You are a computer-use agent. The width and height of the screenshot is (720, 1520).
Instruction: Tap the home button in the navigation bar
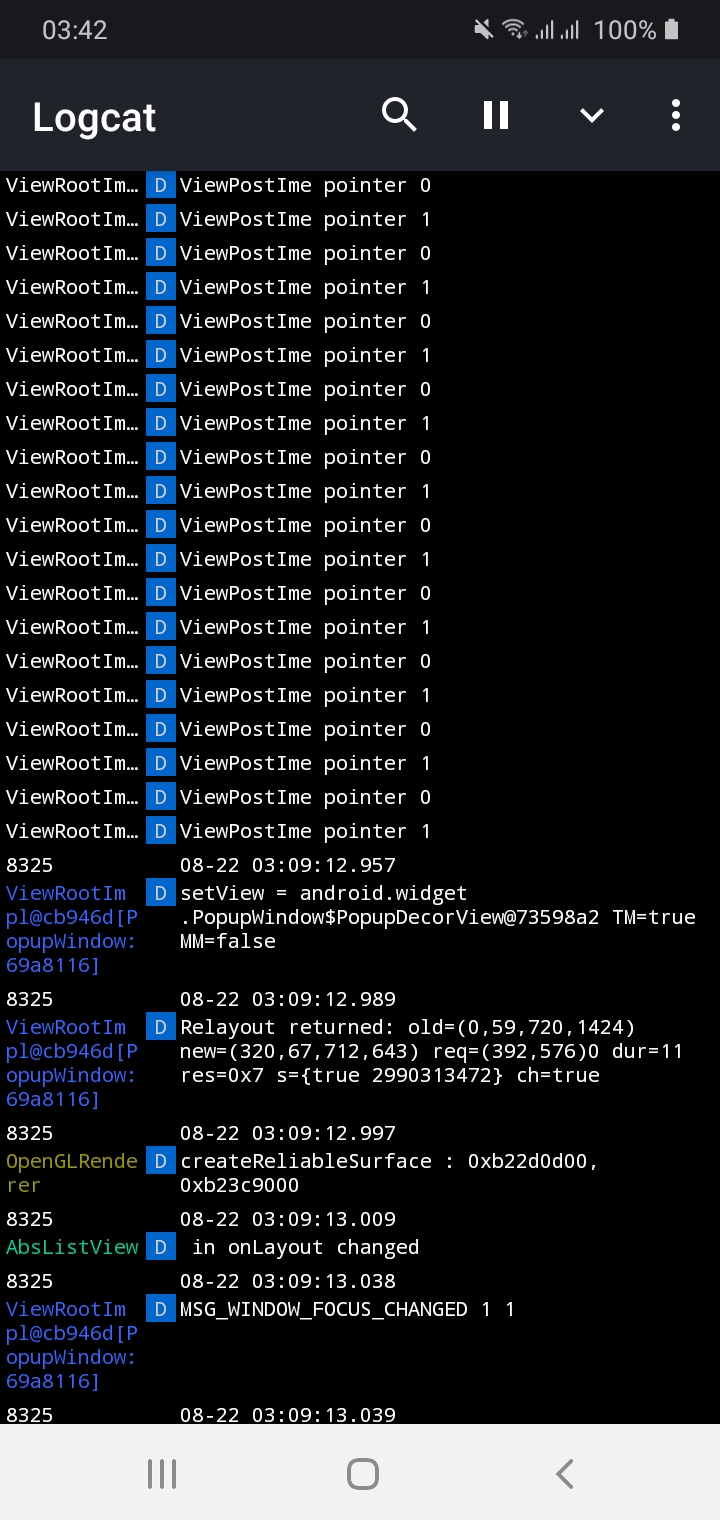(x=362, y=1473)
